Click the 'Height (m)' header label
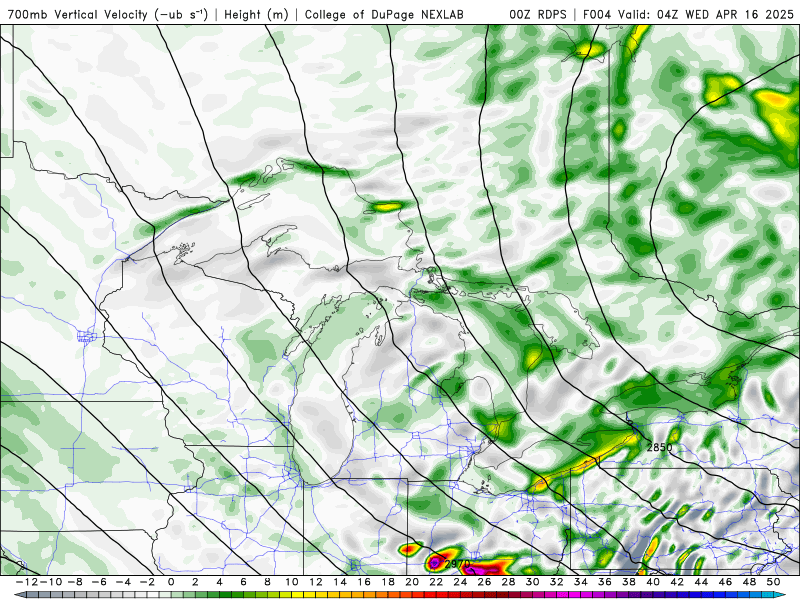The height and width of the screenshot is (600, 800). [x=256, y=15]
